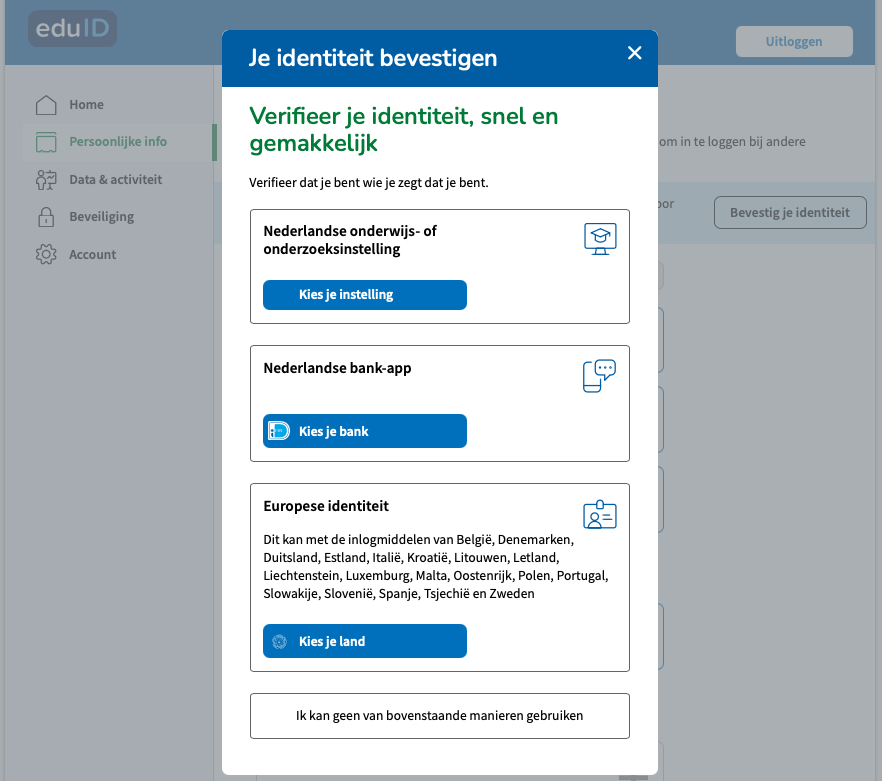Open Data & activiteit in the sidebar

[118, 179]
